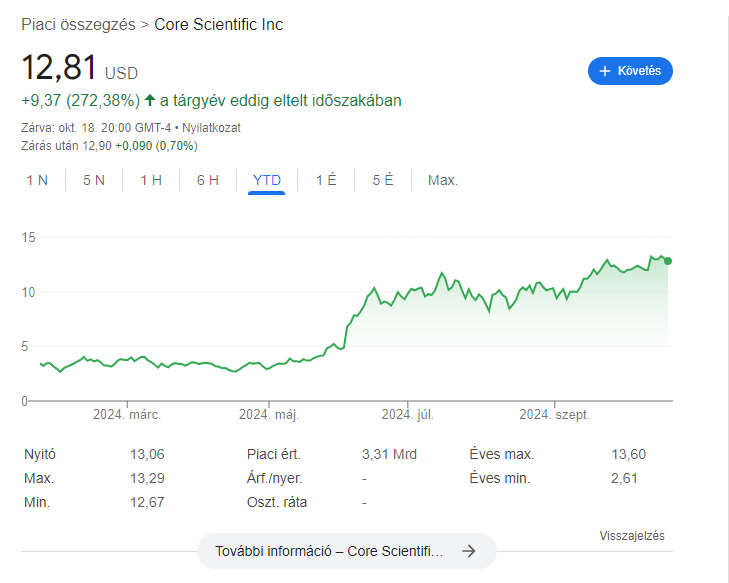Click the Piaci ért. label
This screenshot has width=729, height=583.
pyautogui.click(x=273, y=454)
